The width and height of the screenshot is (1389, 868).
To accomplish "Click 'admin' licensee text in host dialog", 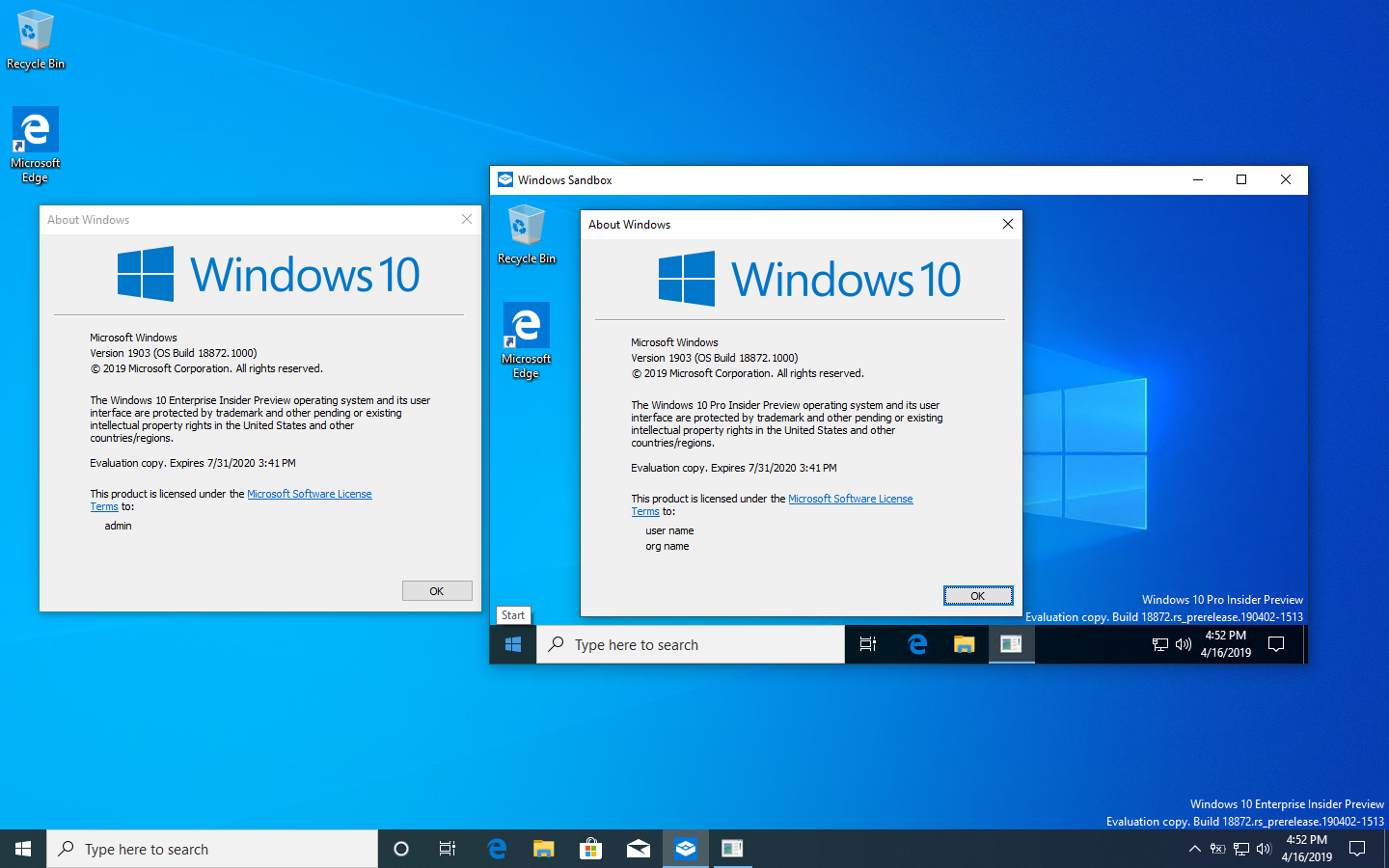I will (118, 526).
